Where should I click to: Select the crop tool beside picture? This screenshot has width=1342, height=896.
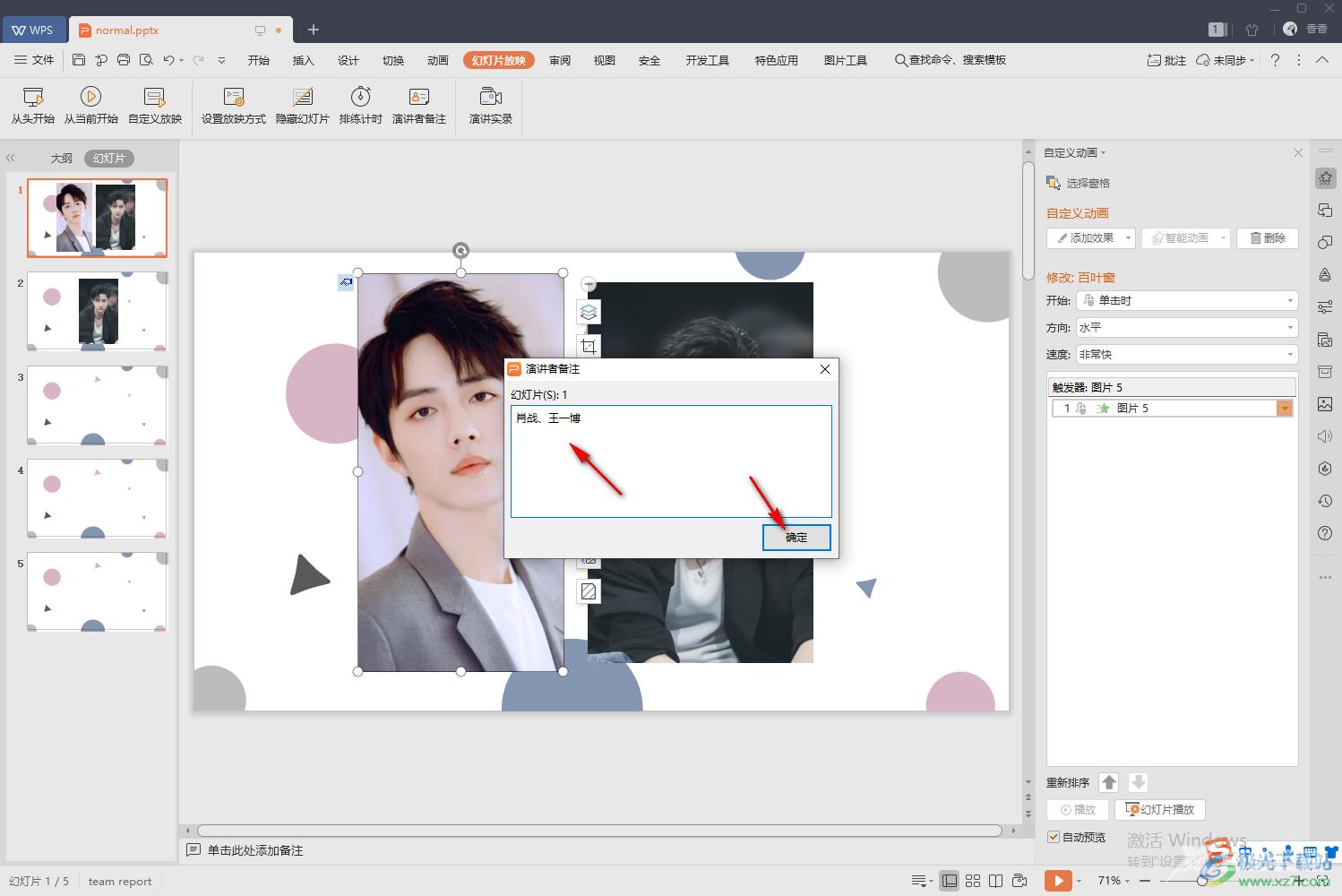[x=589, y=347]
